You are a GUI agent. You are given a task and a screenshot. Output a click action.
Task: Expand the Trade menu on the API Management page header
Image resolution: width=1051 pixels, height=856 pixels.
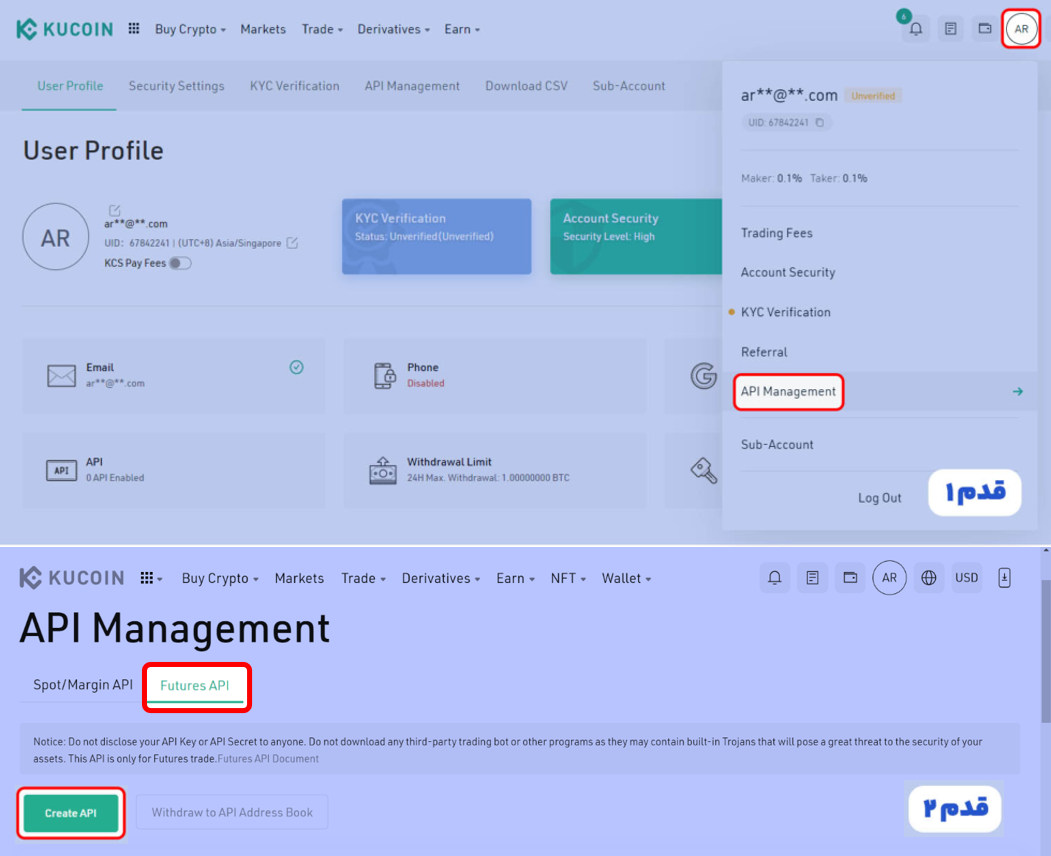click(363, 578)
